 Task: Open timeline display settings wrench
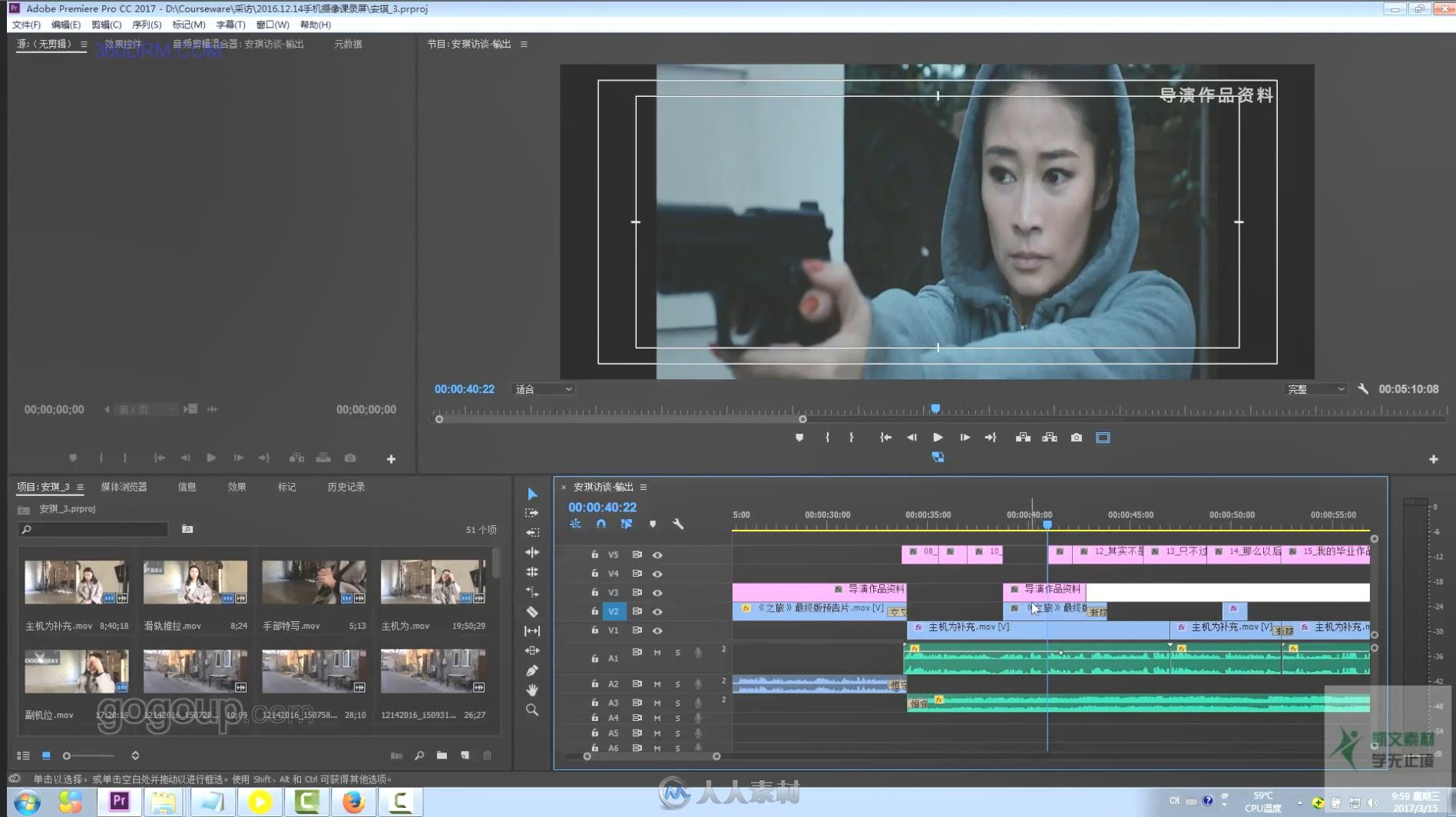point(678,524)
